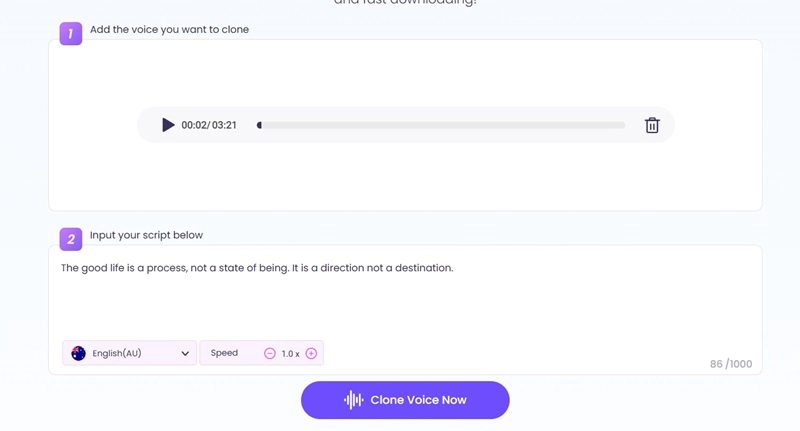800x431 pixels.
Task: Click the middle of the audio progress bar
Action: click(x=441, y=126)
